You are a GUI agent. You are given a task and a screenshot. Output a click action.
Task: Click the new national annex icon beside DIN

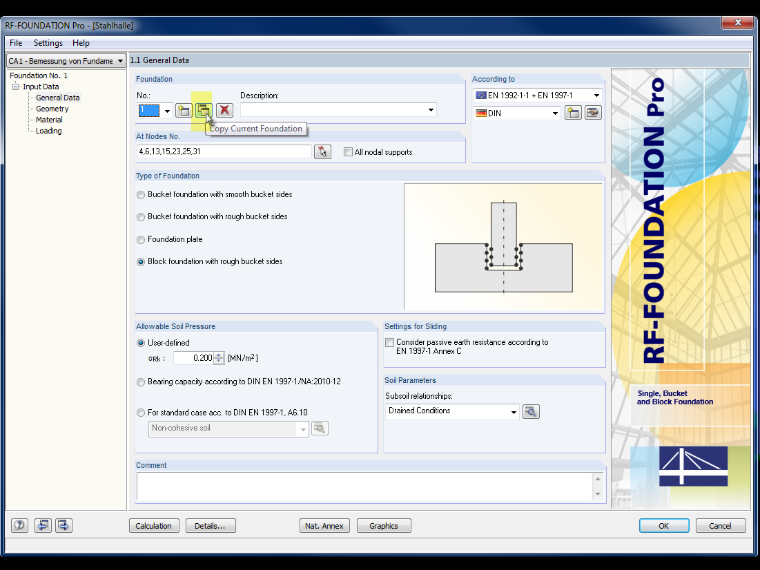[573, 113]
